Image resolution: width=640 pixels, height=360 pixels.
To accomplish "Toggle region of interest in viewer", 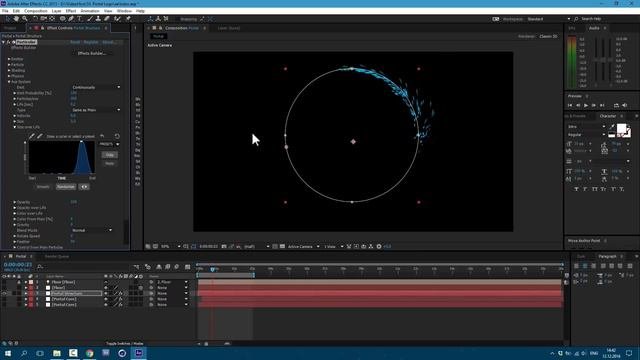I will pos(275,247).
